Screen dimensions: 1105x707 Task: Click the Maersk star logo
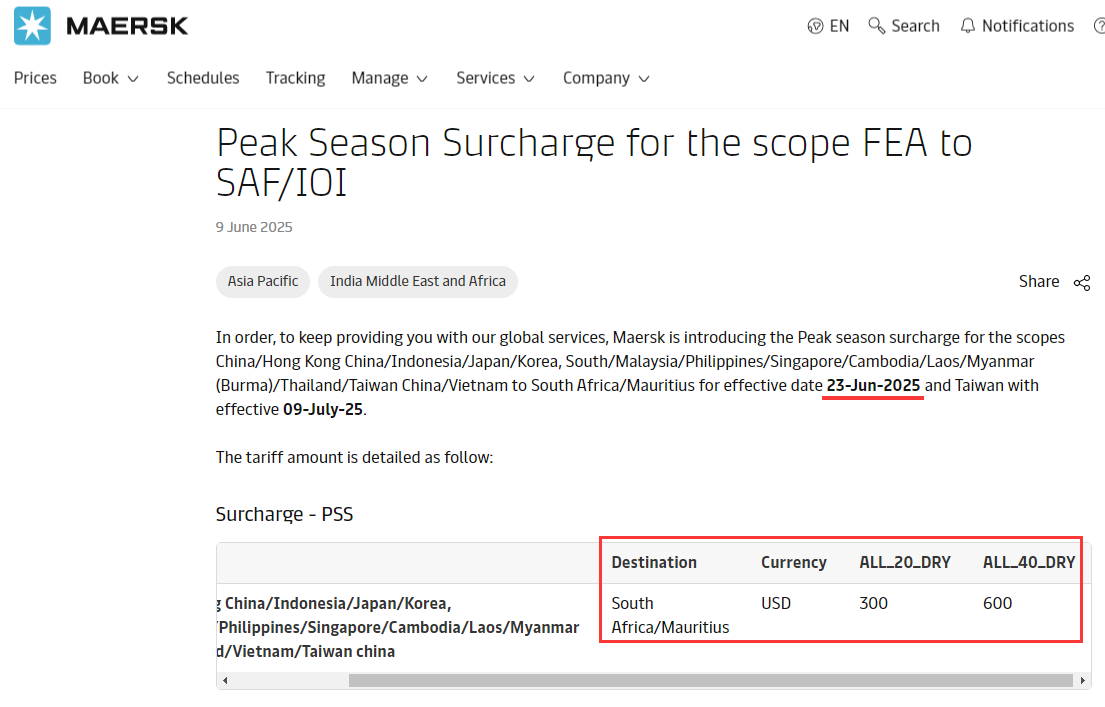click(x=32, y=26)
